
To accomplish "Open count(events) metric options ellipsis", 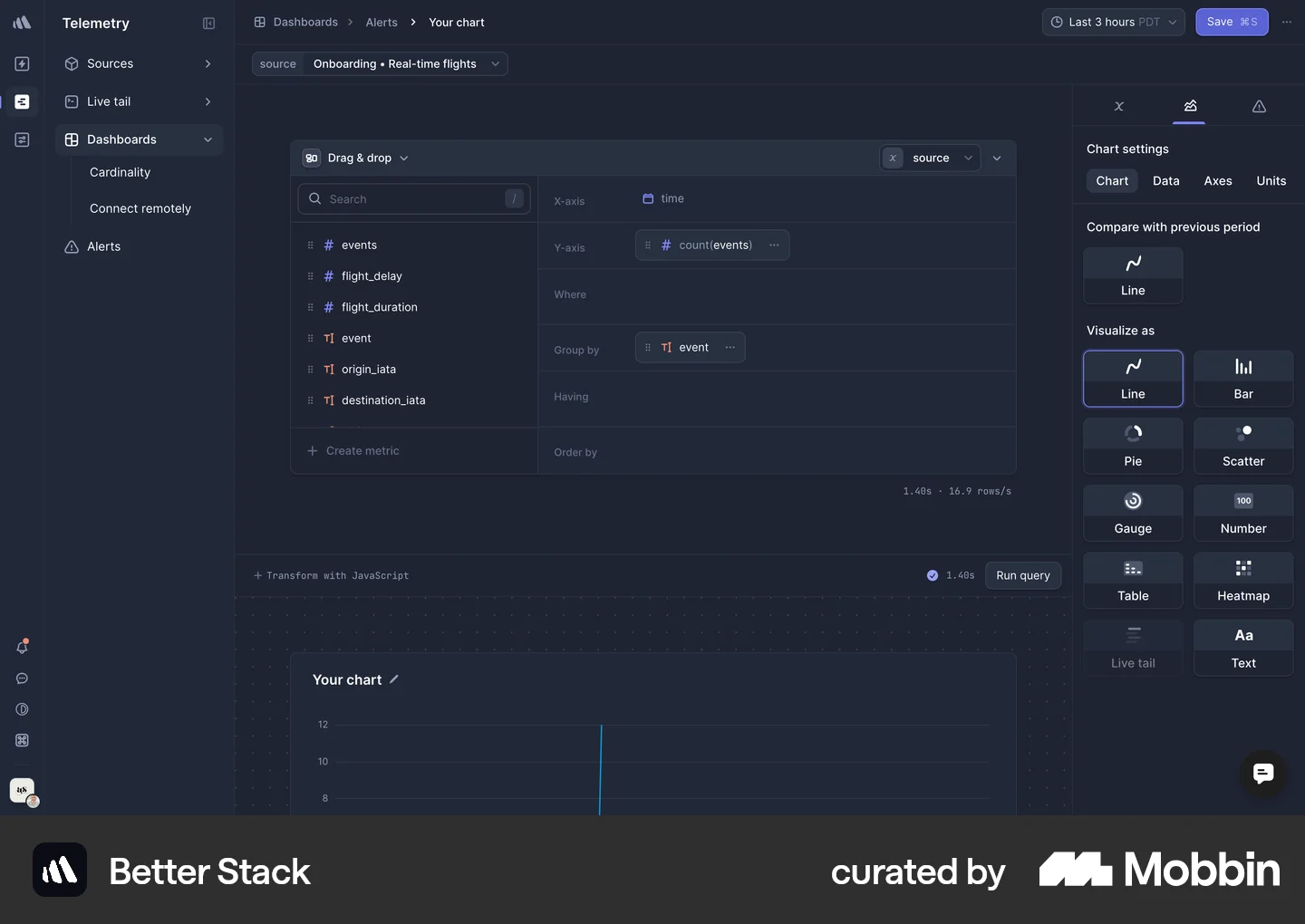I will point(774,245).
